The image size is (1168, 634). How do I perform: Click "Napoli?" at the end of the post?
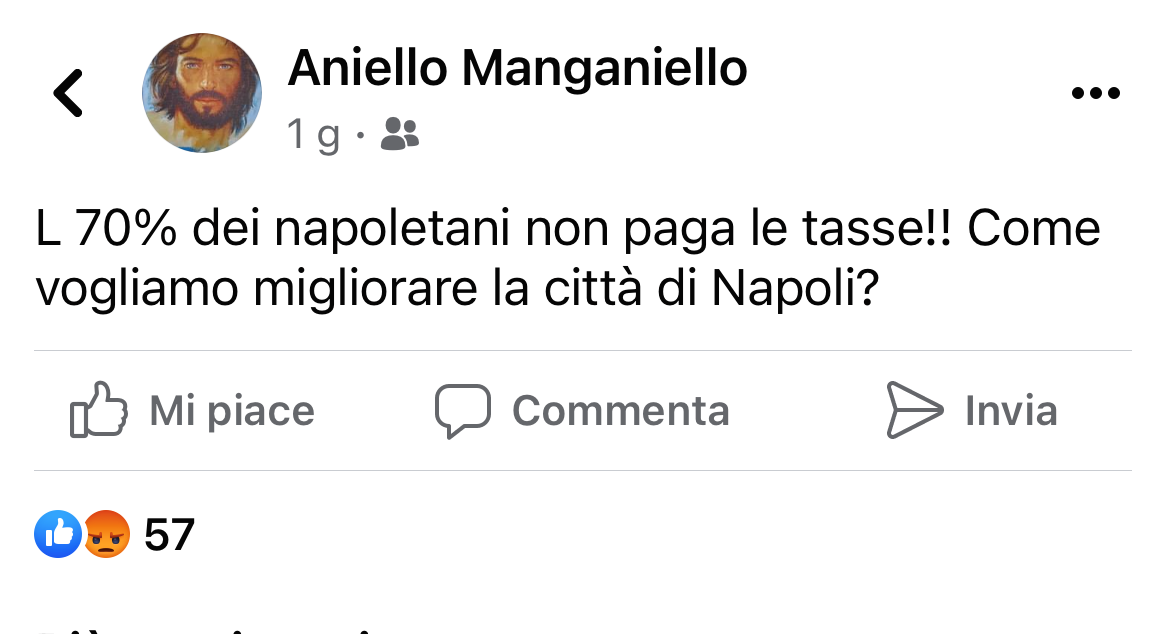(795, 288)
